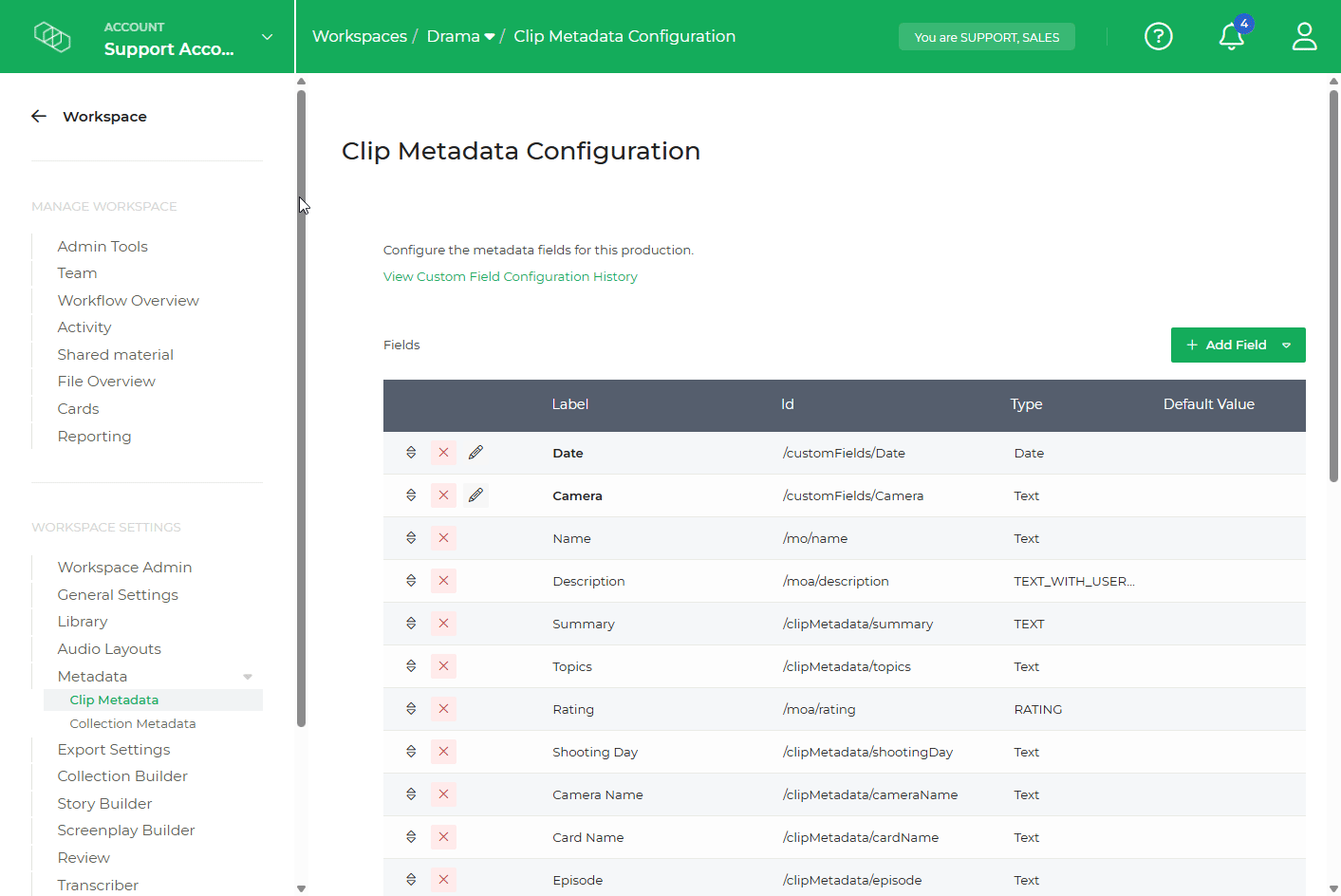
Task: Edit the Camera field using its pencil icon
Action: (475, 495)
